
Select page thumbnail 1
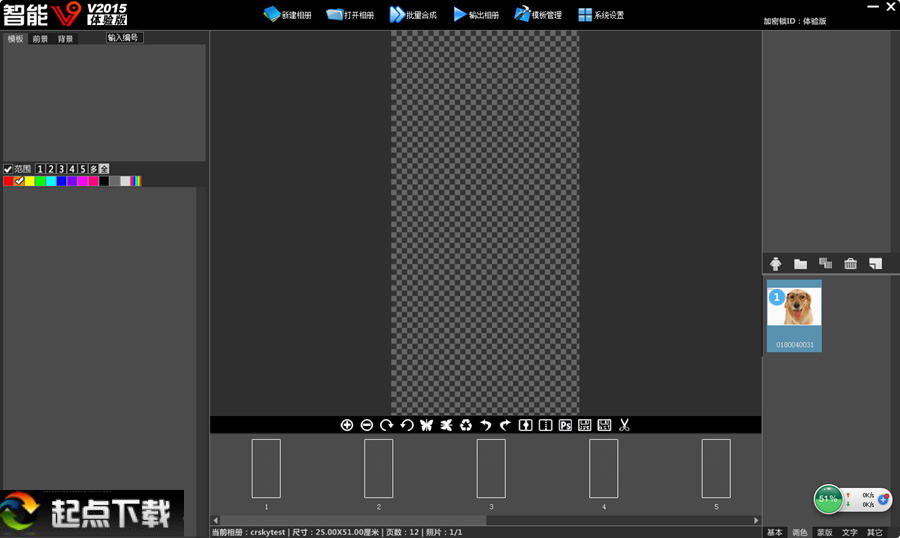(x=266, y=469)
